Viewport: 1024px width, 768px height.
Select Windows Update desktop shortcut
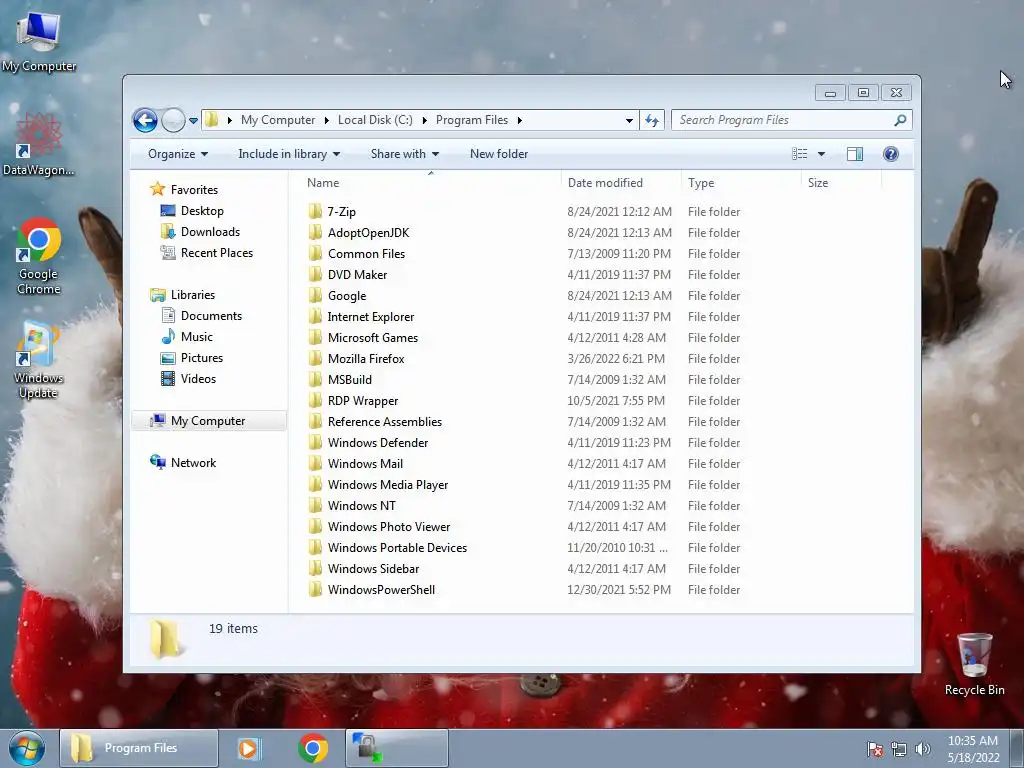tap(39, 360)
